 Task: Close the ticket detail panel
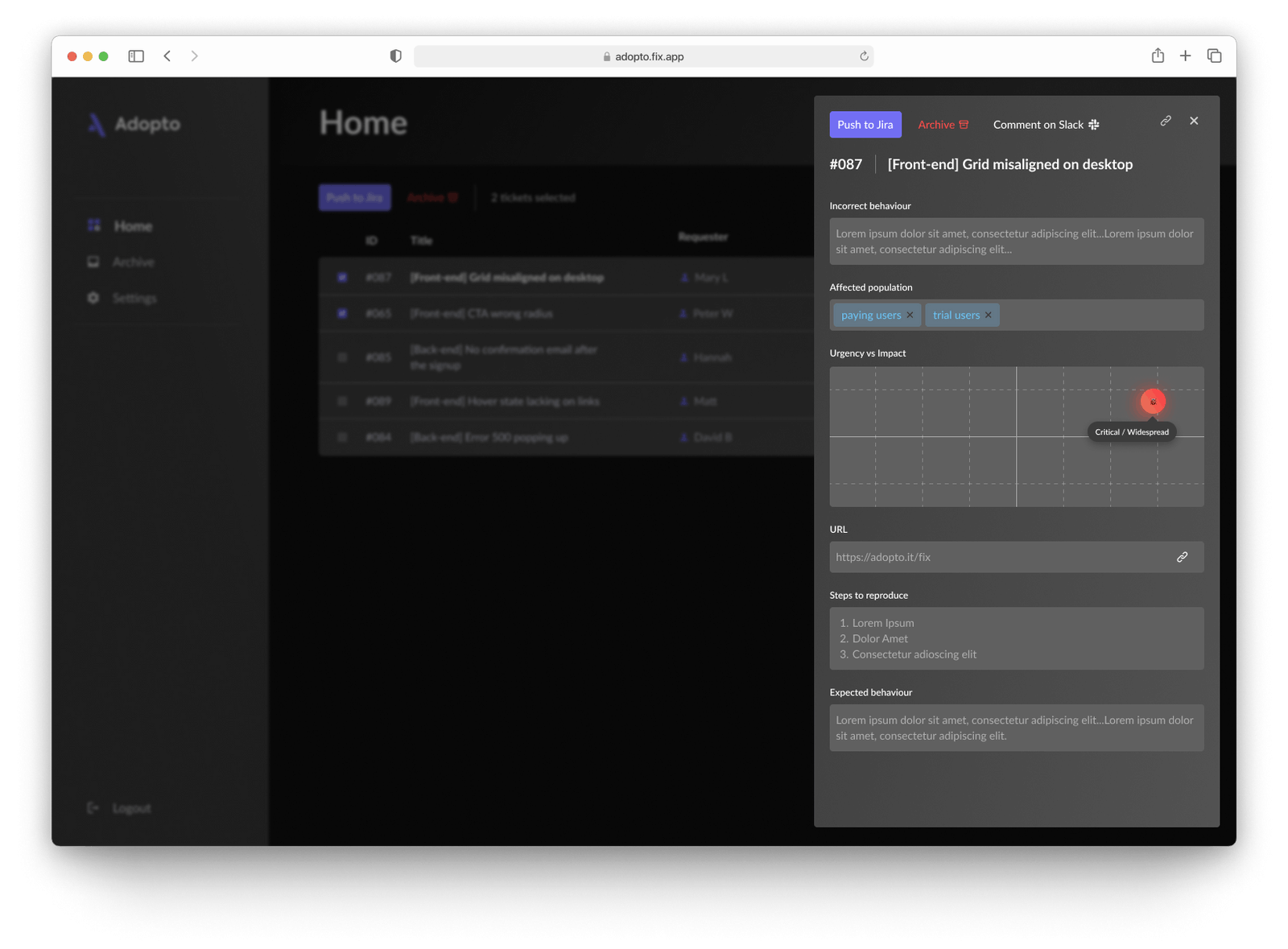tap(1194, 121)
